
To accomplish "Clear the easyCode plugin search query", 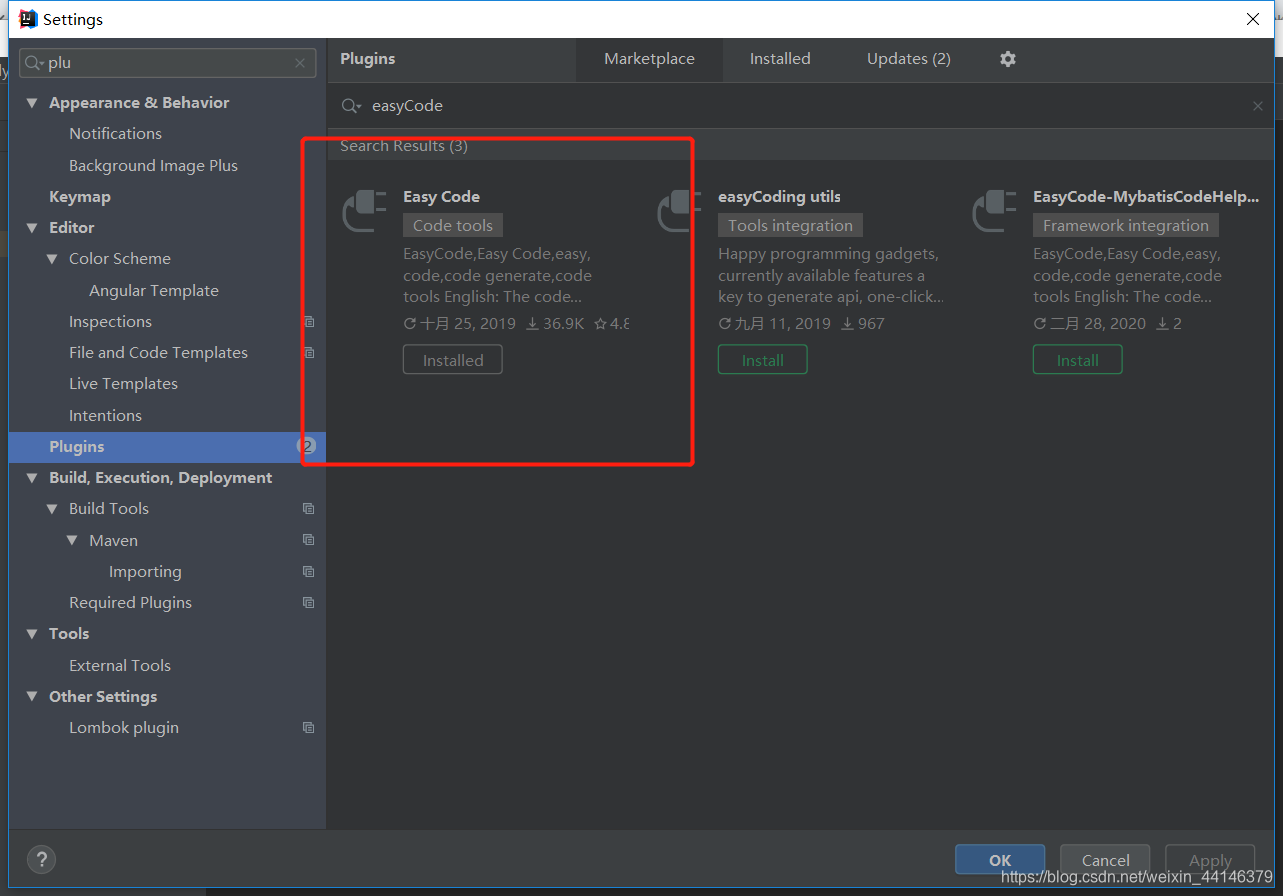I will tap(1258, 106).
